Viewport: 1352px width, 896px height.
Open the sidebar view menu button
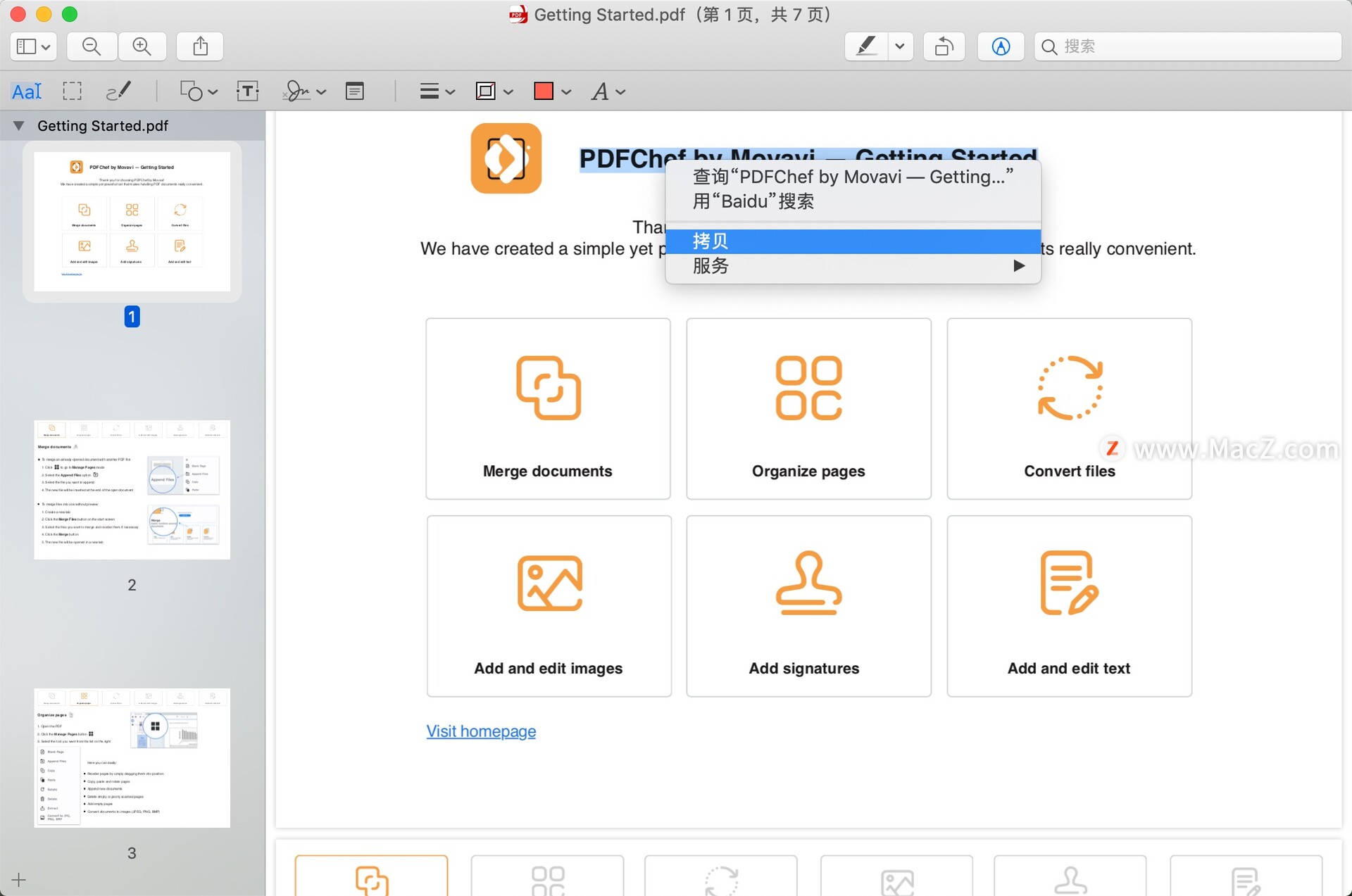click(x=33, y=46)
